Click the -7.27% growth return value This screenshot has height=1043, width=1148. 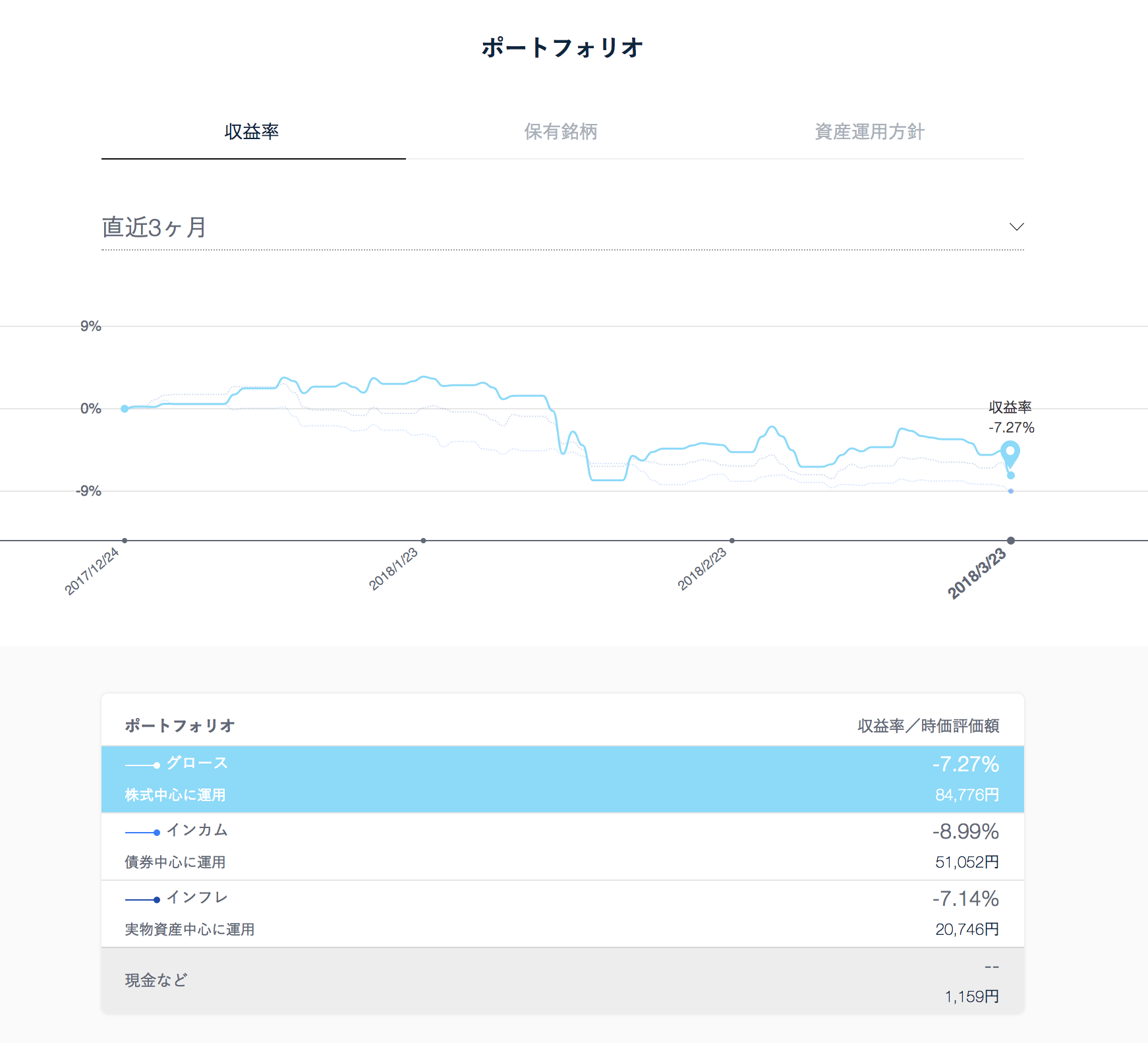point(965,764)
